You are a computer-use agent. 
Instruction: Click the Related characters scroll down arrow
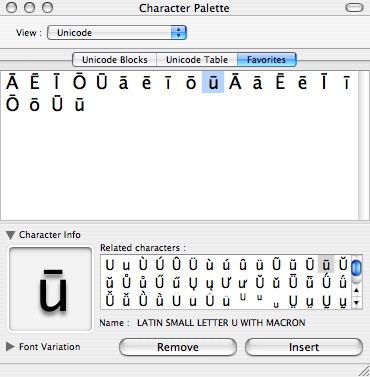click(357, 302)
